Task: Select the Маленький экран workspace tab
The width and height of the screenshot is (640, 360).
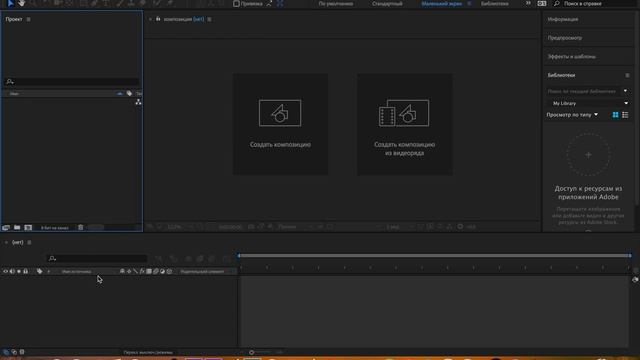Action: [442, 4]
